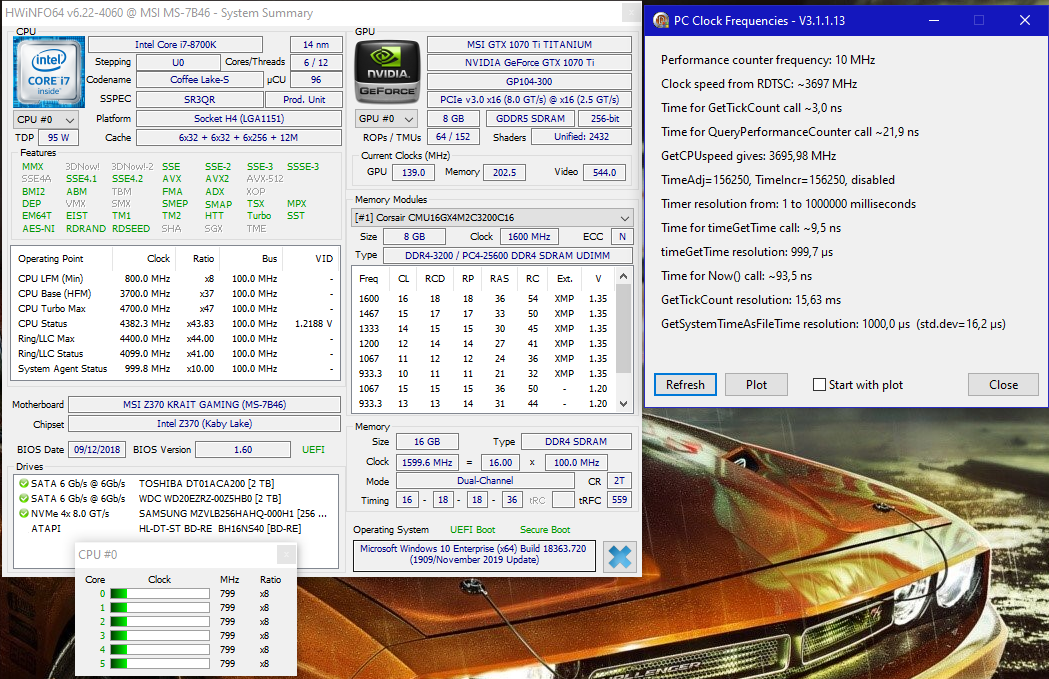
Task: Click the MSI GTX 1070 Ti TITANIUM field
Action: 529,45
